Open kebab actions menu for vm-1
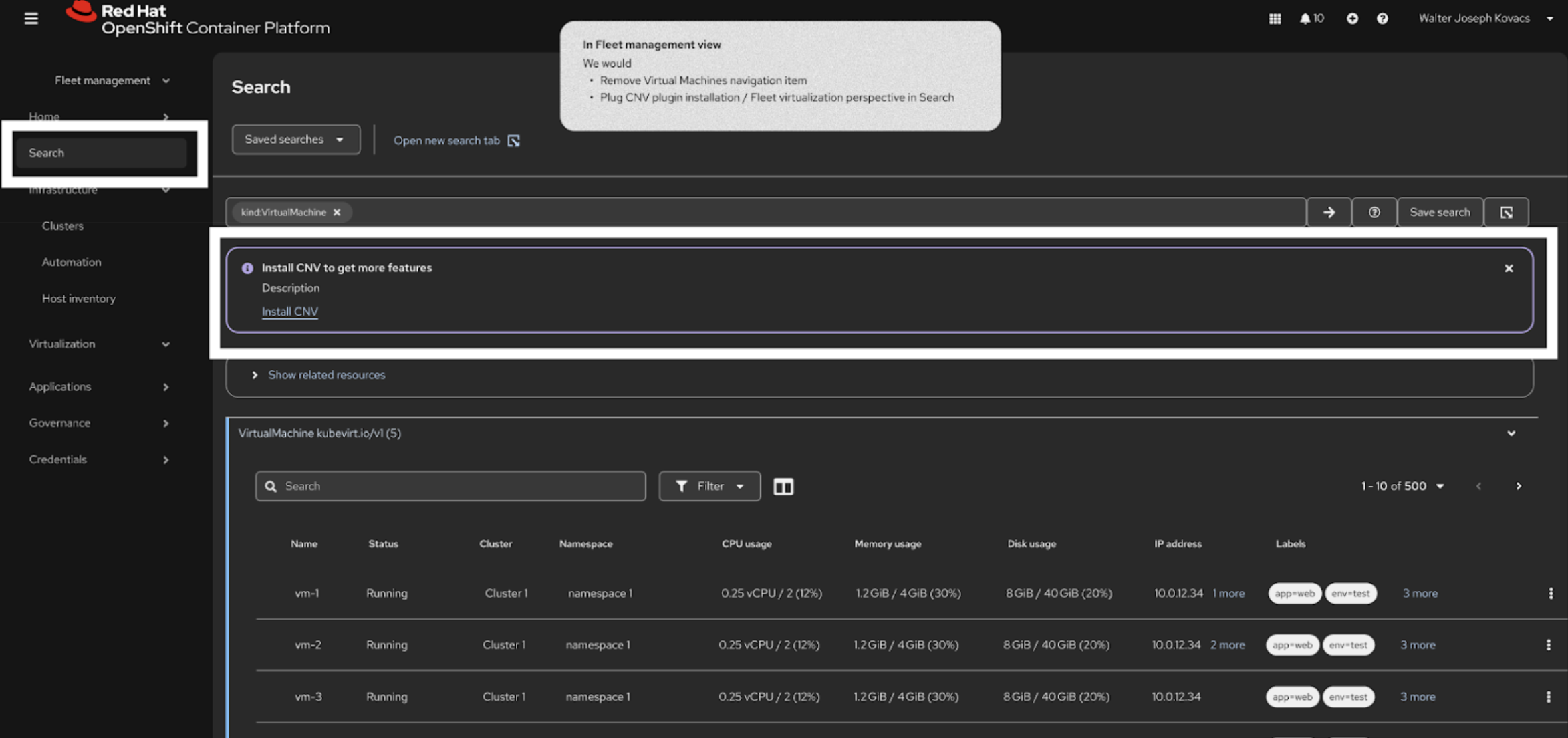This screenshot has width=1568, height=738. pos(1551,594)
